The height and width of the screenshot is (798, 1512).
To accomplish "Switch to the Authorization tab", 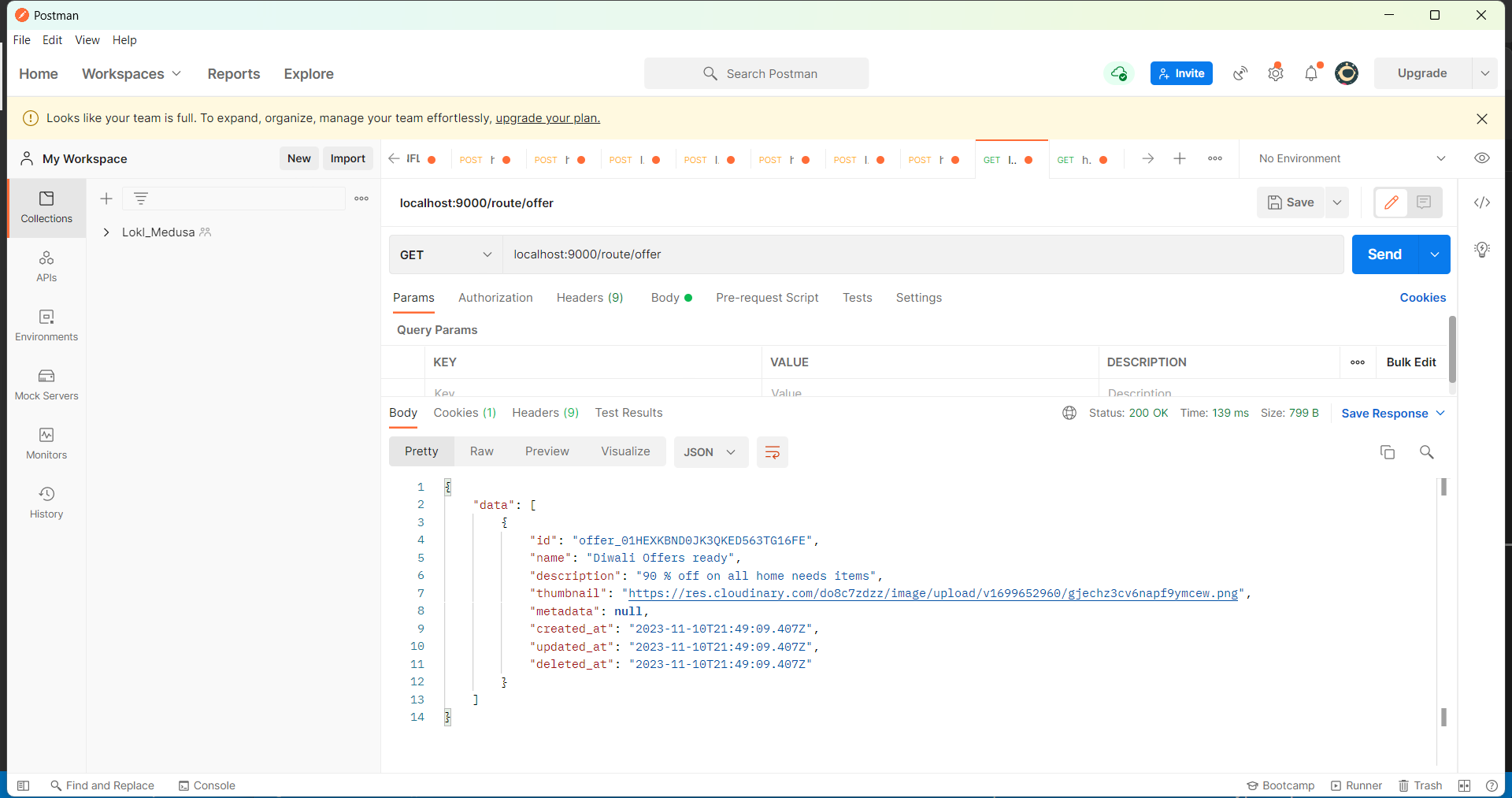I will coord(495,298).
